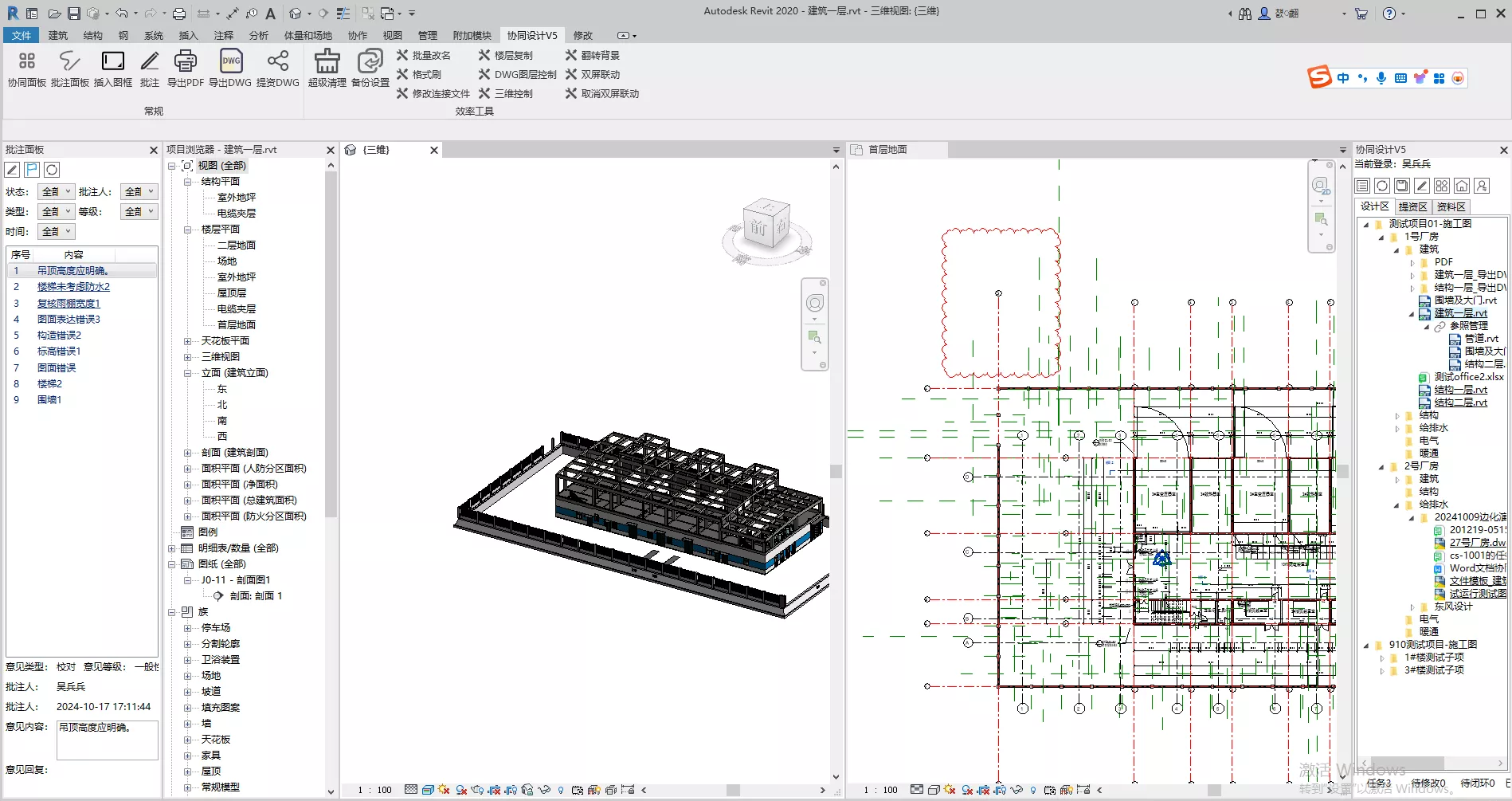This screenshot has height=801, width=1512.
Task: Open the 协同面板 ribbon tool
Action: coord(26,69)
